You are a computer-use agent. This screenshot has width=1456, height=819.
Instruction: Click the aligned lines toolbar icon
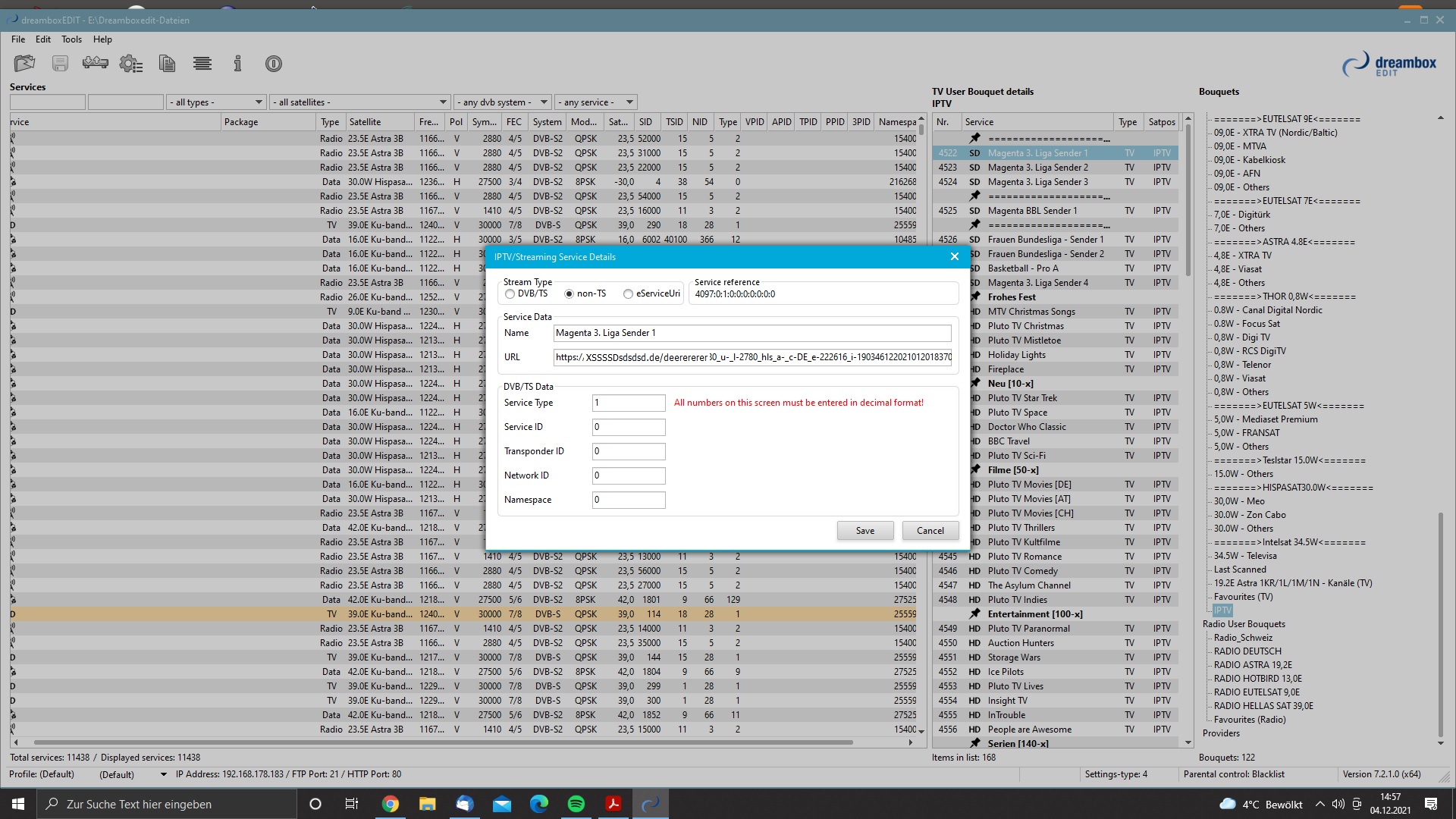coord(202,64)
